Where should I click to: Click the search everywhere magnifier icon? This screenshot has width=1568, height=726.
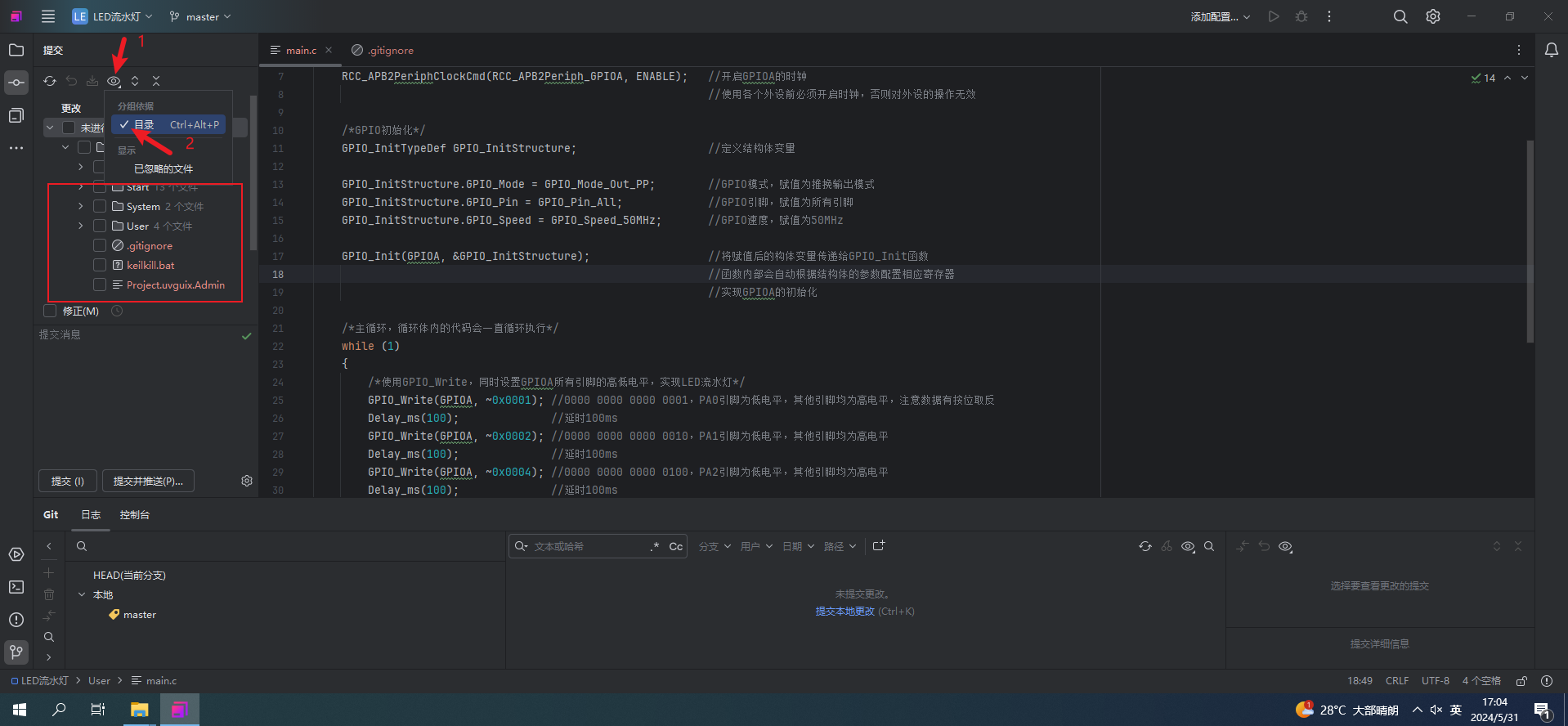pos(1400,16)
